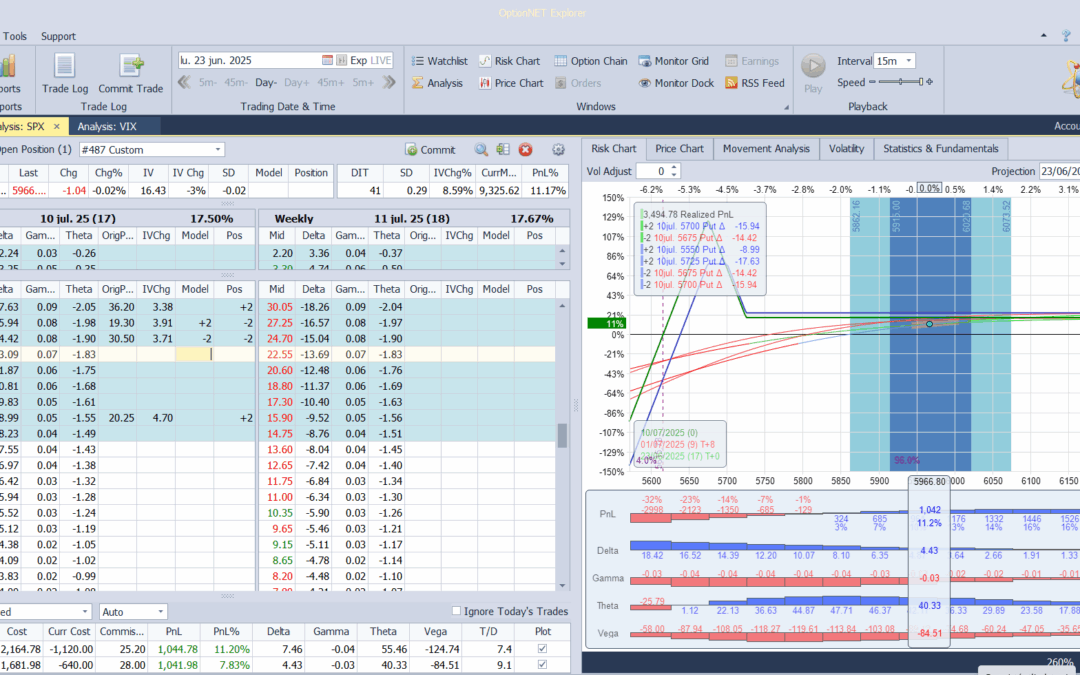This screenshot has width=1080, height=675.
Task: Decrease speed with minus icon
Action: tap(873, 83)
